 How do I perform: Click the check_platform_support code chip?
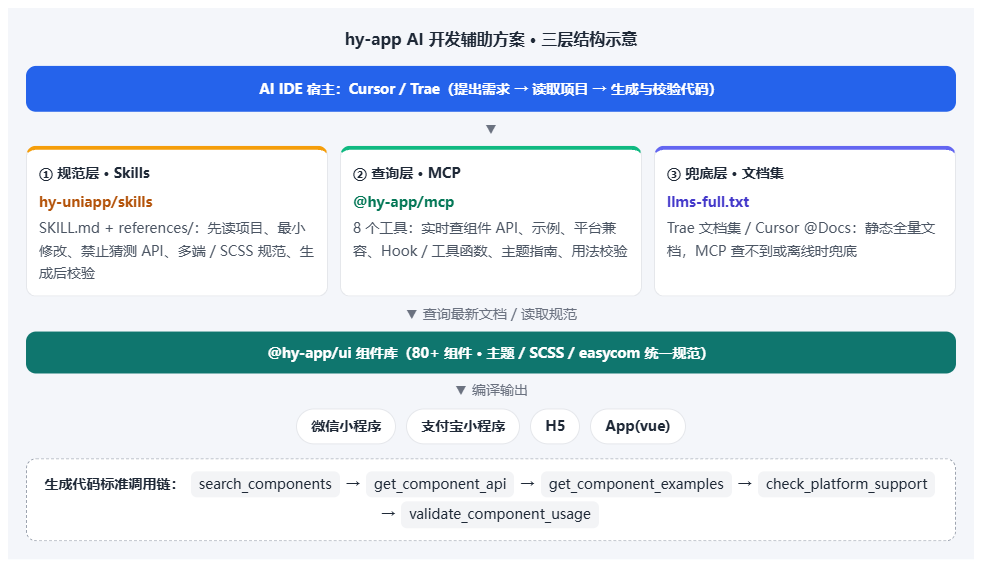click(x=846, y=484)
